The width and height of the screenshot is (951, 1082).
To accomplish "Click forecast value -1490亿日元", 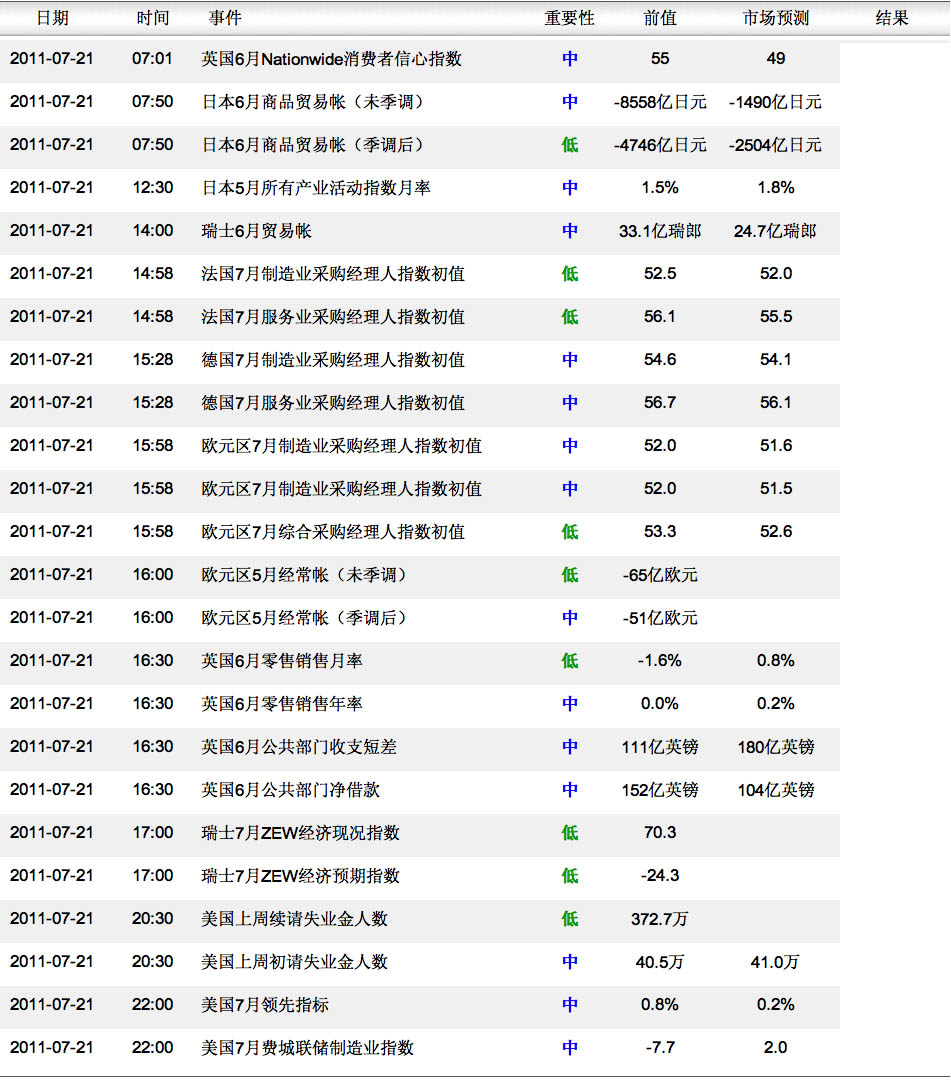I will (776, 102).
